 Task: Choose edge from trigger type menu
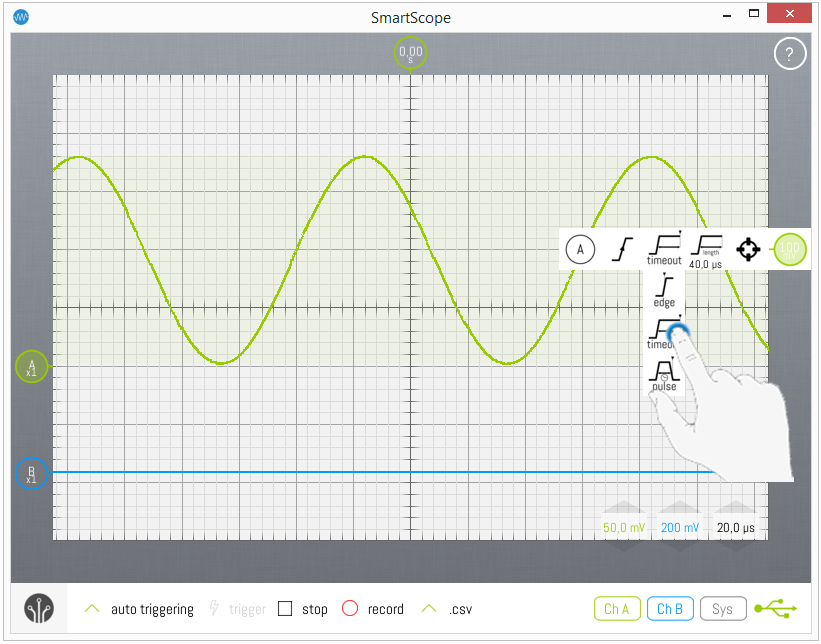click(664, 290)
